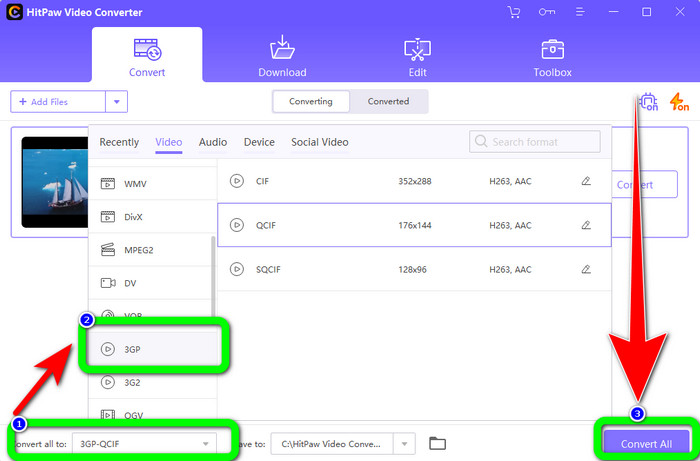Expand the Add Files dropdown arrow
The width and height of the screenshot is (700, 461).
117,102
